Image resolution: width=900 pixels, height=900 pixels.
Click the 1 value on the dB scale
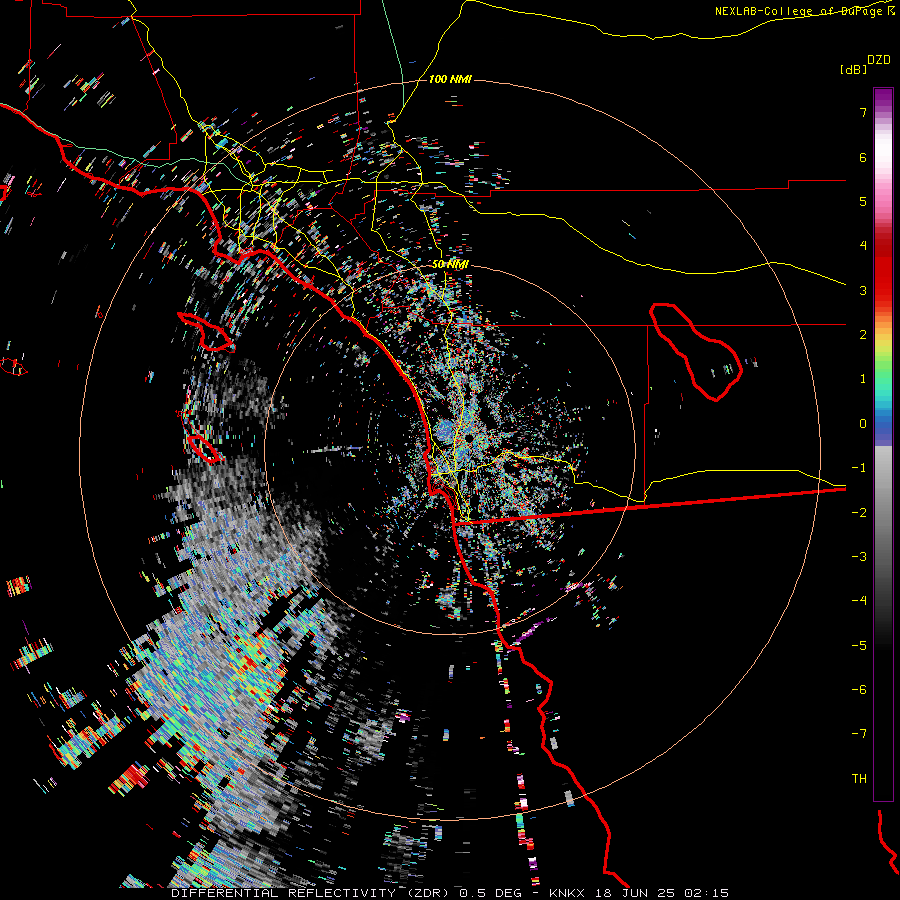863,379
